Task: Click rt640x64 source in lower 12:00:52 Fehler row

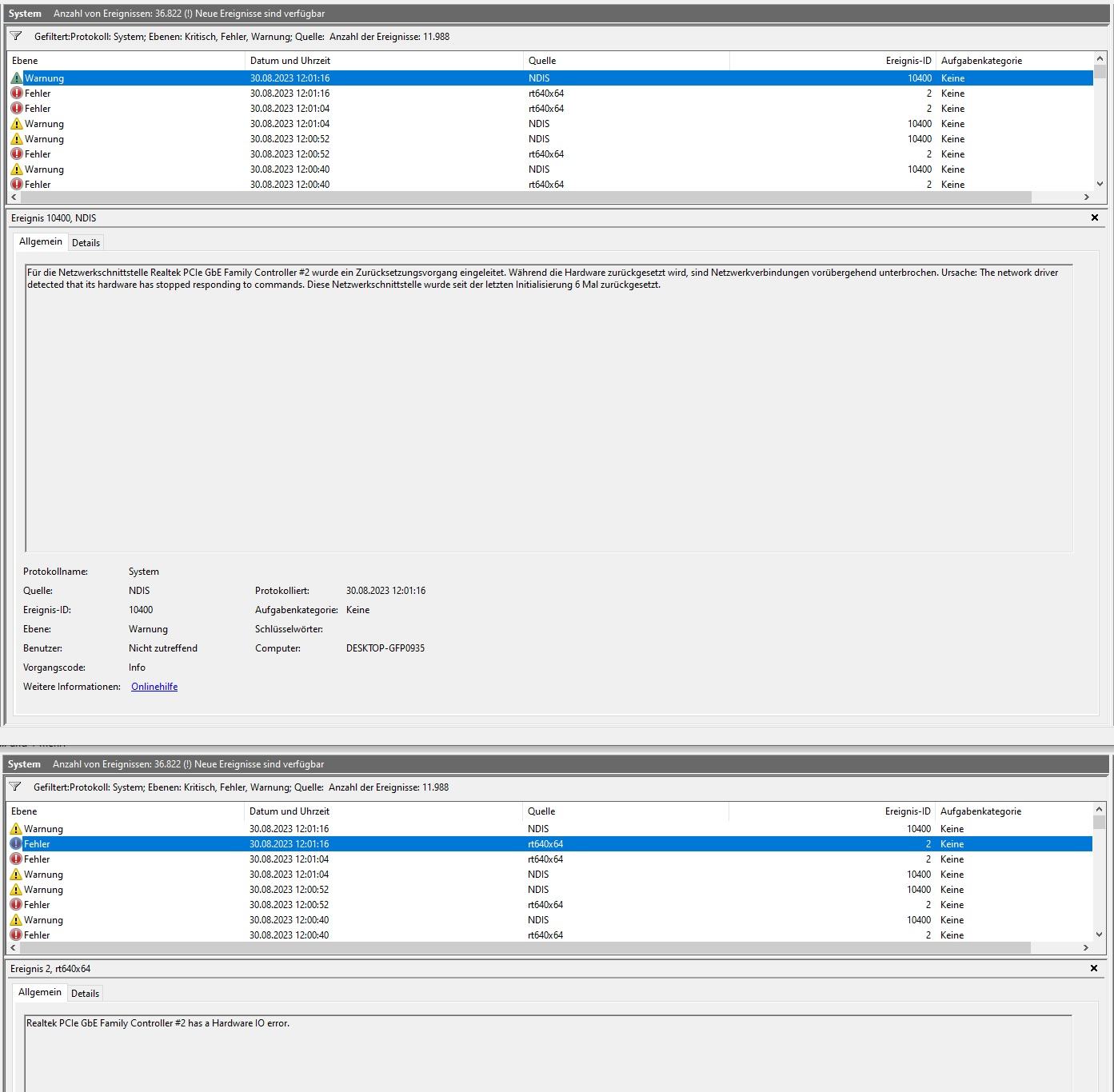Action: (545, 905)
